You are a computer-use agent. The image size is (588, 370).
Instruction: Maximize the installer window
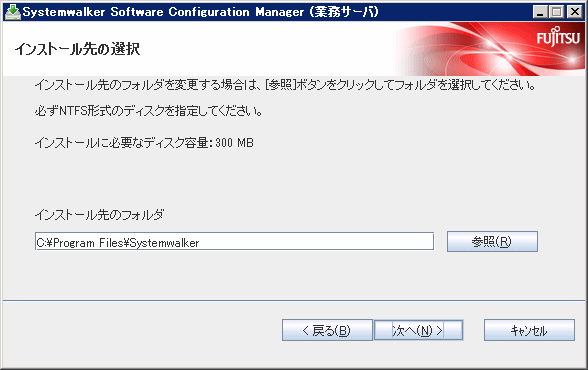(557, 12)
